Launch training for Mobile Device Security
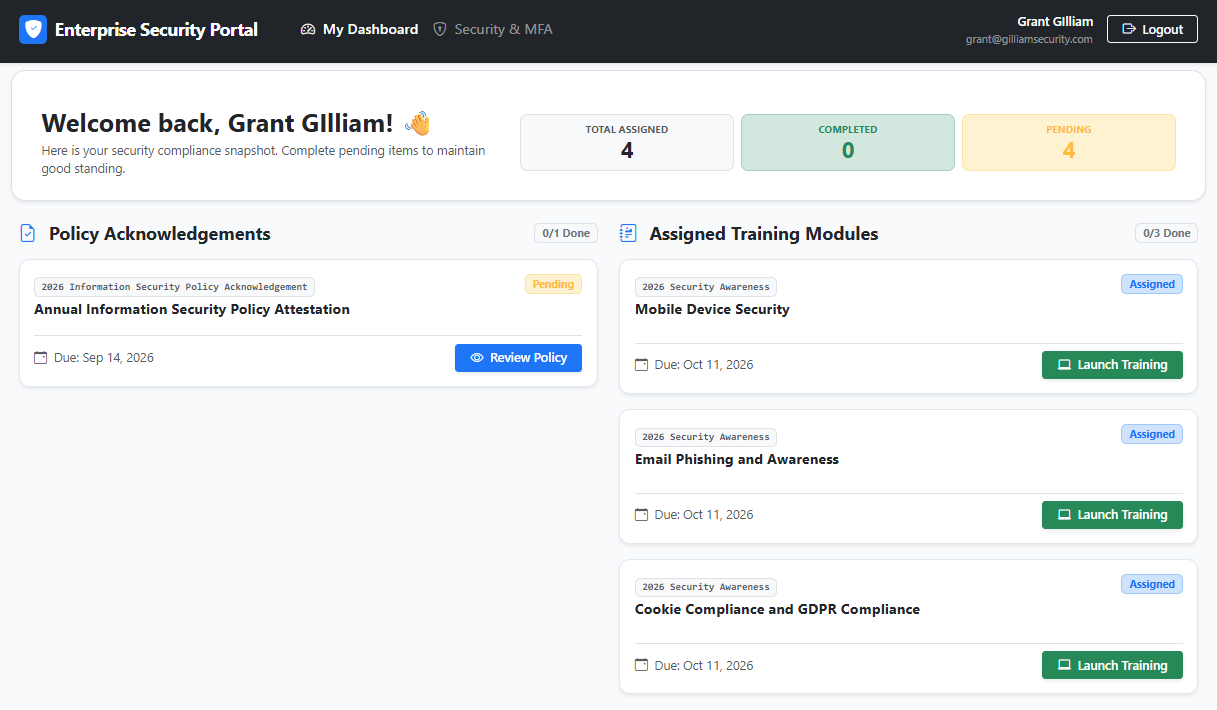Image resolution: width=1217 pixels, height=710 pixels. tap(1112, 365)
